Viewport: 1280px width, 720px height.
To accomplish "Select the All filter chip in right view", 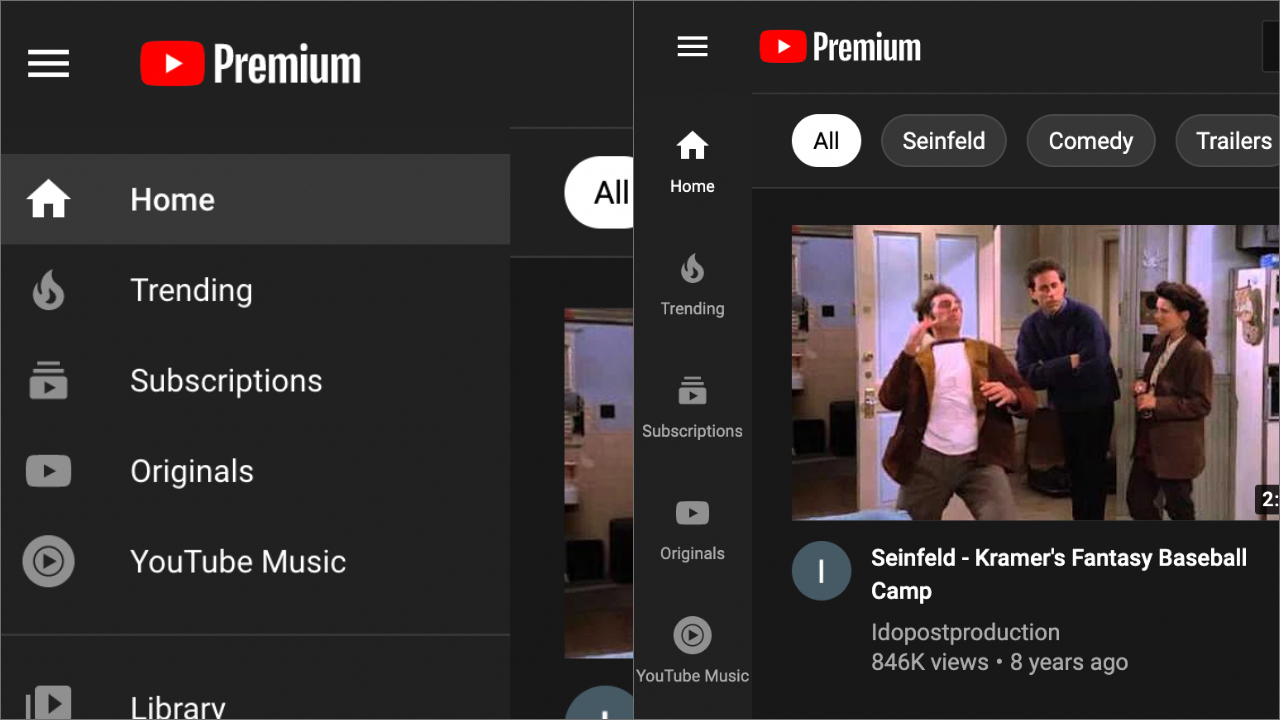I will (x=826, y=141).
